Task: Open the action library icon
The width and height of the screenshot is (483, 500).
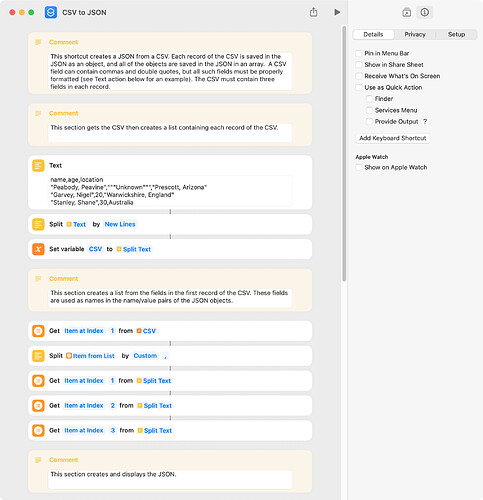Action: tap(406, 13)
